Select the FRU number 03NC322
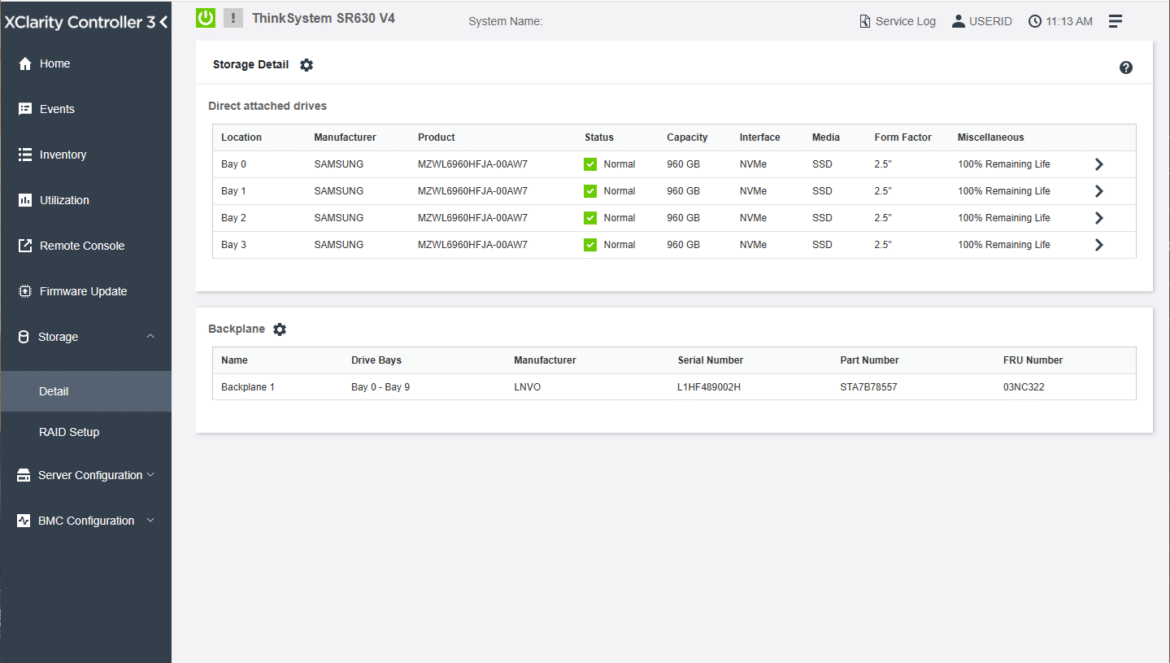Image resolution: width=1170 pixels, height=663 pixels. click(x=1024, y=387)
